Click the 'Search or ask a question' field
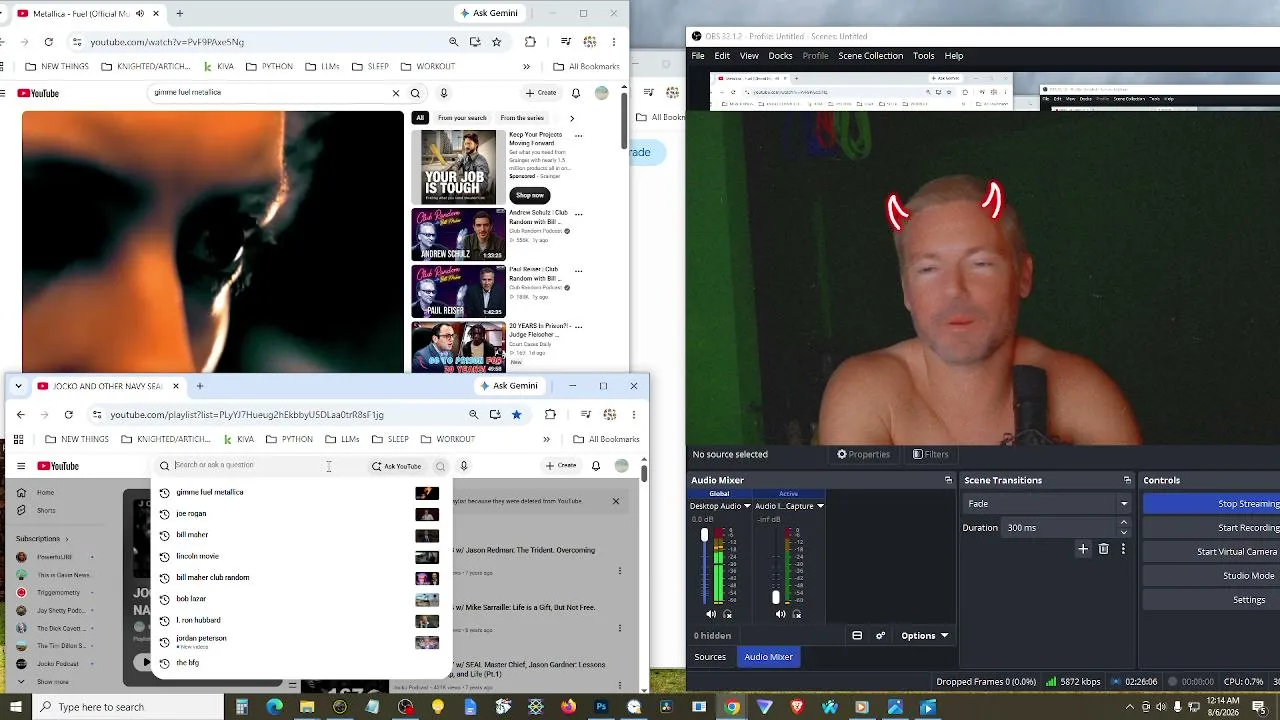The image size is (1280, 720). click(x=260, y=465)
